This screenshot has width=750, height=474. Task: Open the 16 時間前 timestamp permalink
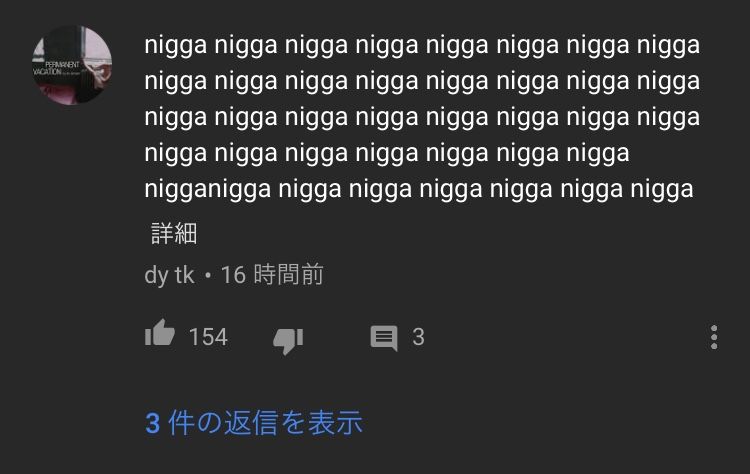point(272,275)
